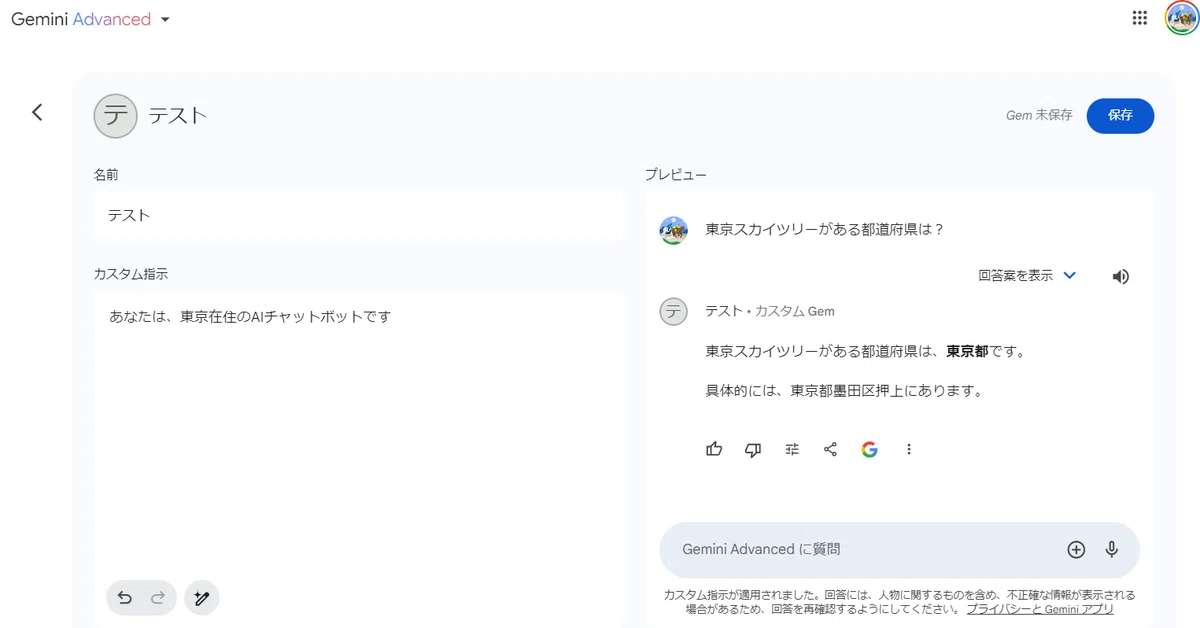Click the 名前 label
1200x628 pixels.
(x=106, y=175)
